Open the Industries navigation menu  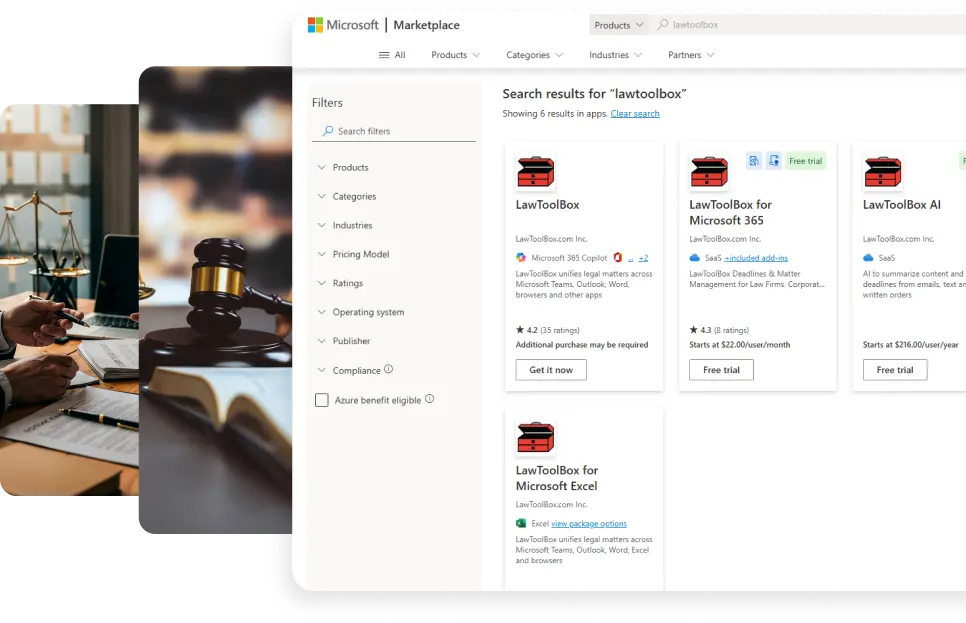615,55
